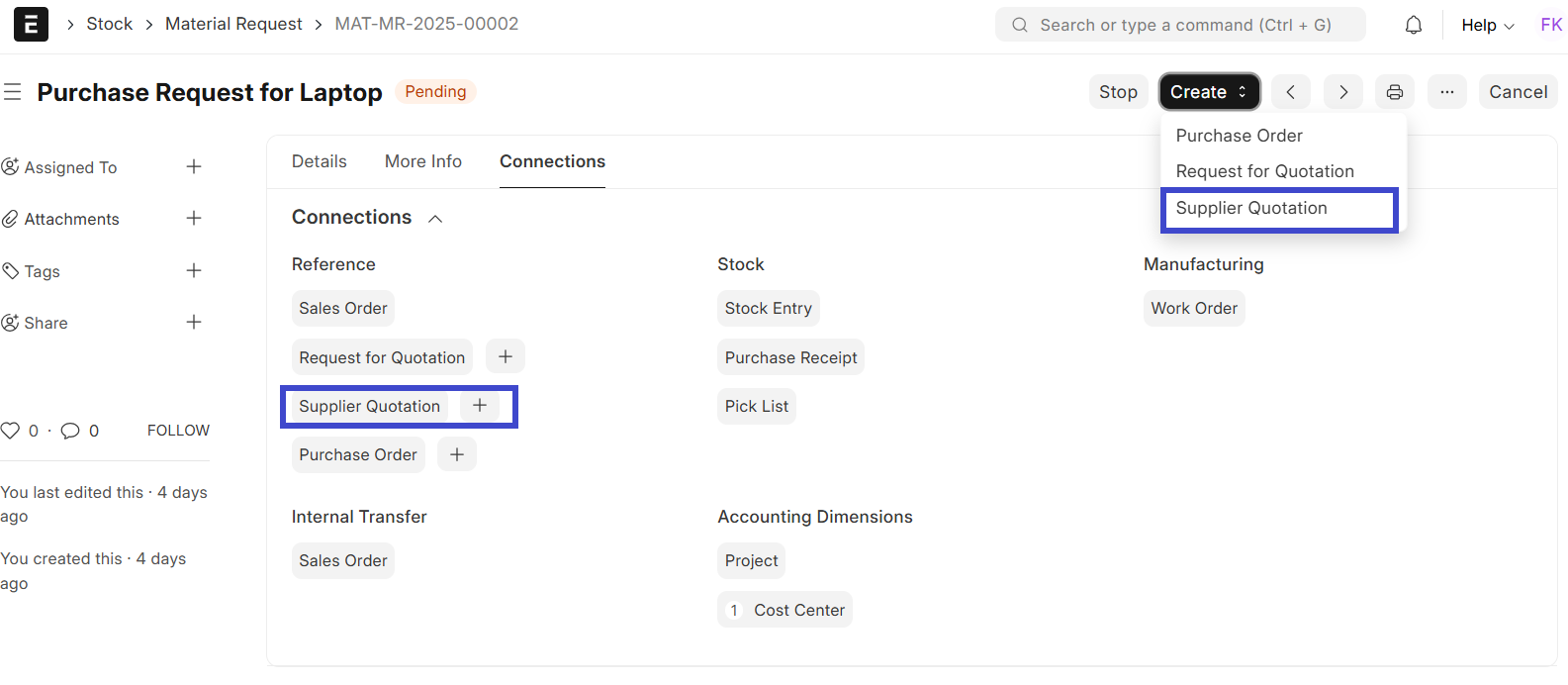
Task: Focus the search or command input
Action: click(1182, 25)
